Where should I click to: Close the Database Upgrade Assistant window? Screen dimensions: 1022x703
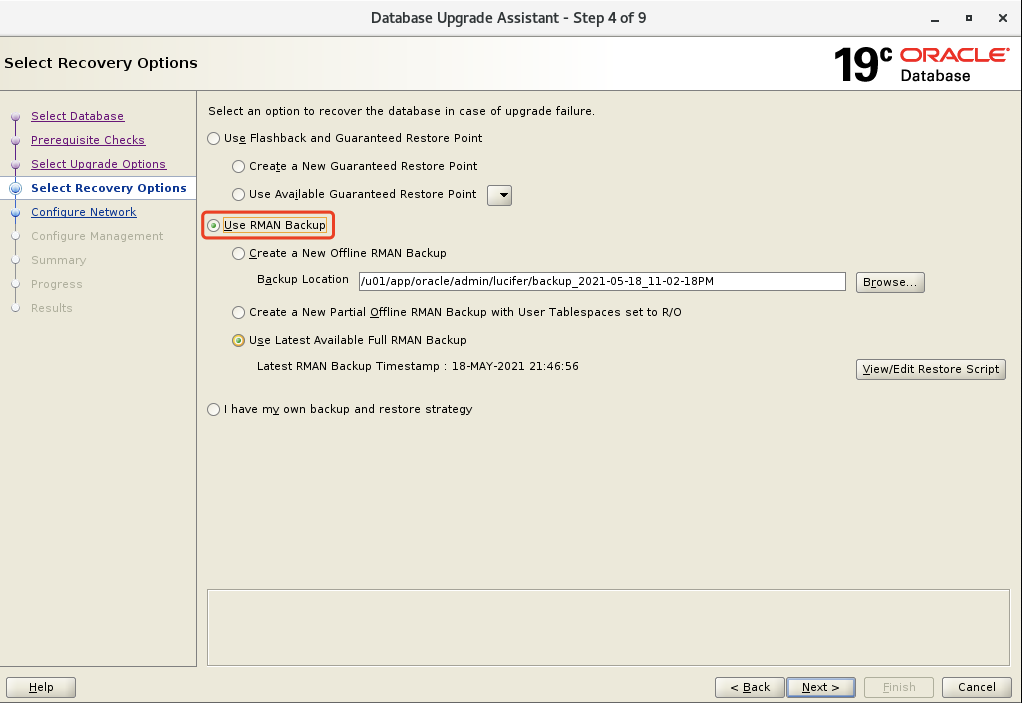point(1003,18)
